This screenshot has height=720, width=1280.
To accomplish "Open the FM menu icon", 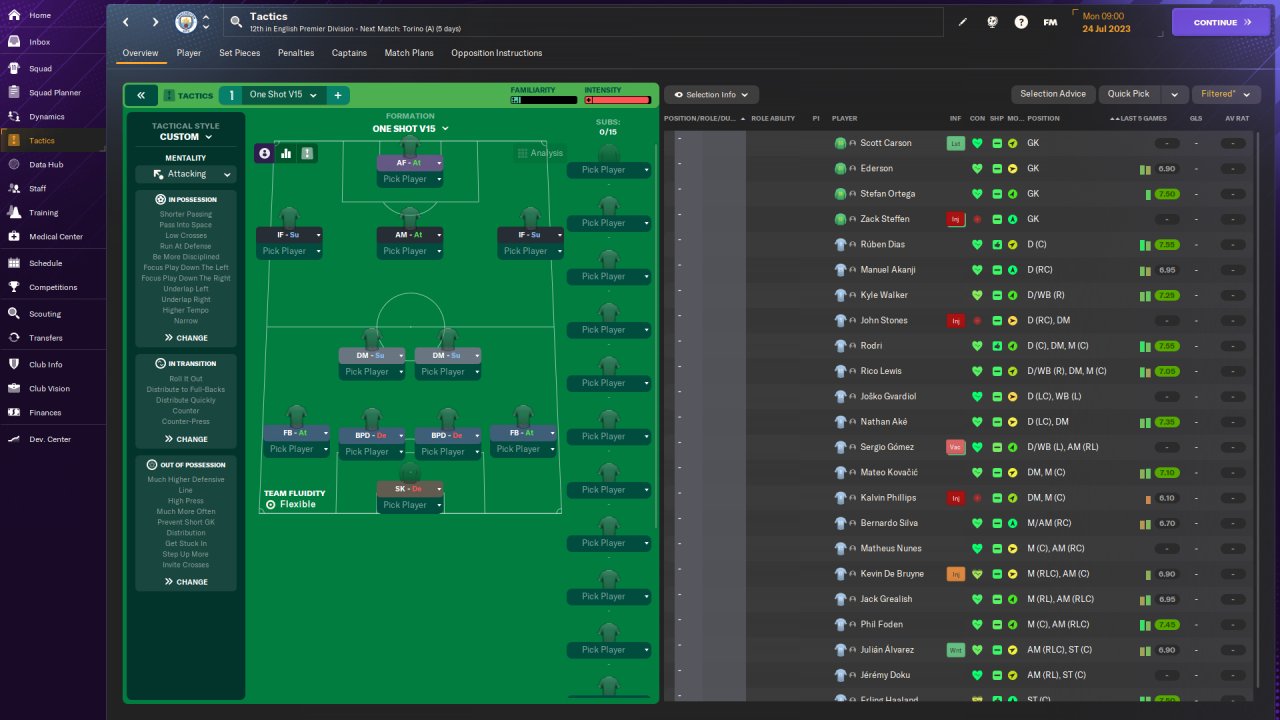I will coord(1050,22).
